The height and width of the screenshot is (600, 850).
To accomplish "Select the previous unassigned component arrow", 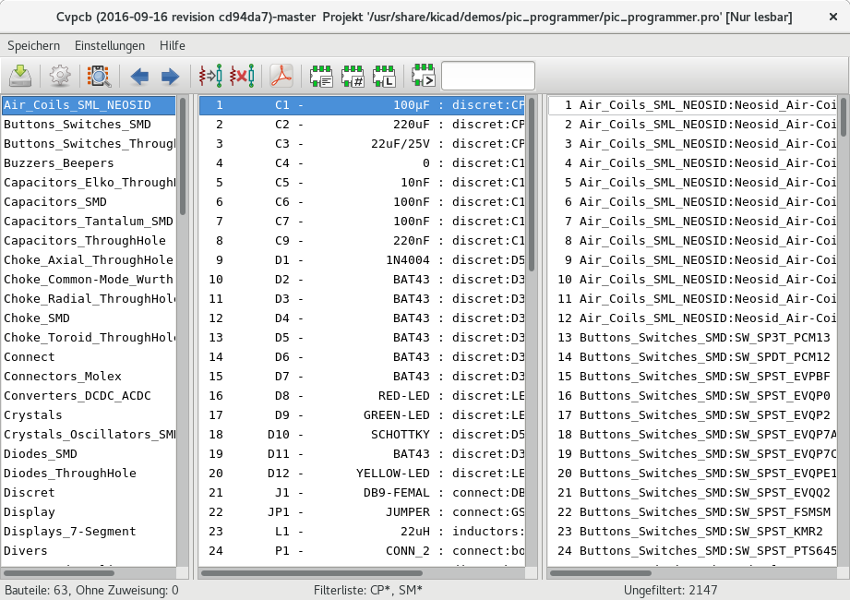I will [139, 75].
